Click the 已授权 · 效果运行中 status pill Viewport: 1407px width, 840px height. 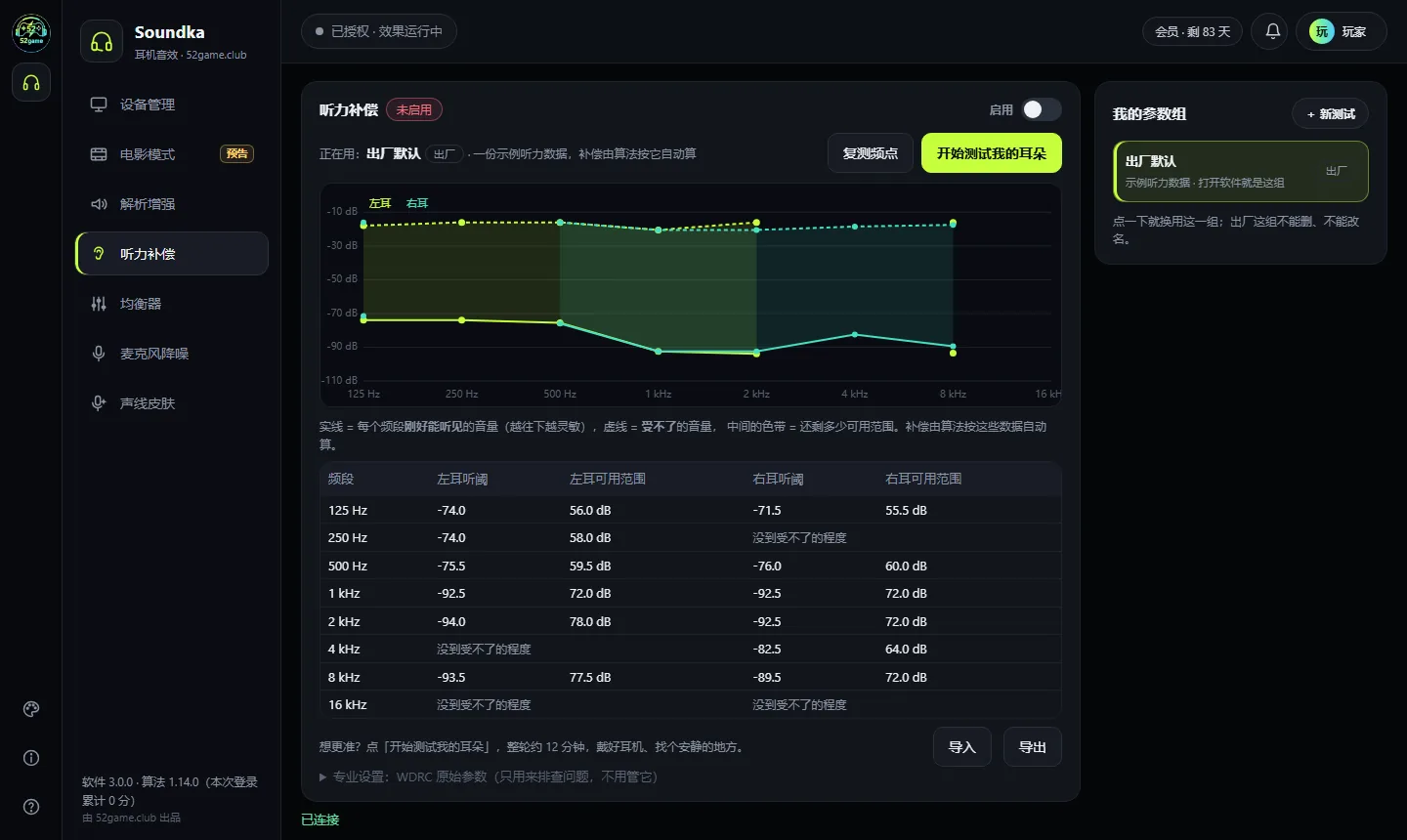coord(379,31)
